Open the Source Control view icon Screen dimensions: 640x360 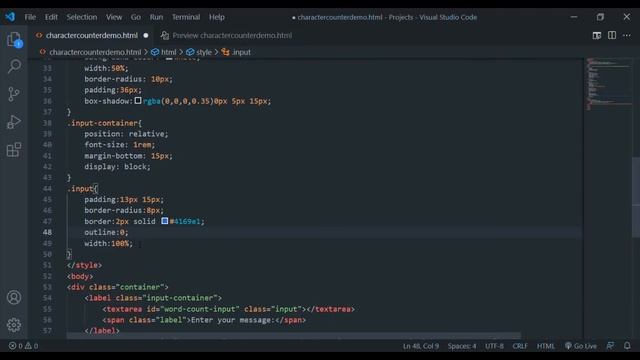(14, 94)
